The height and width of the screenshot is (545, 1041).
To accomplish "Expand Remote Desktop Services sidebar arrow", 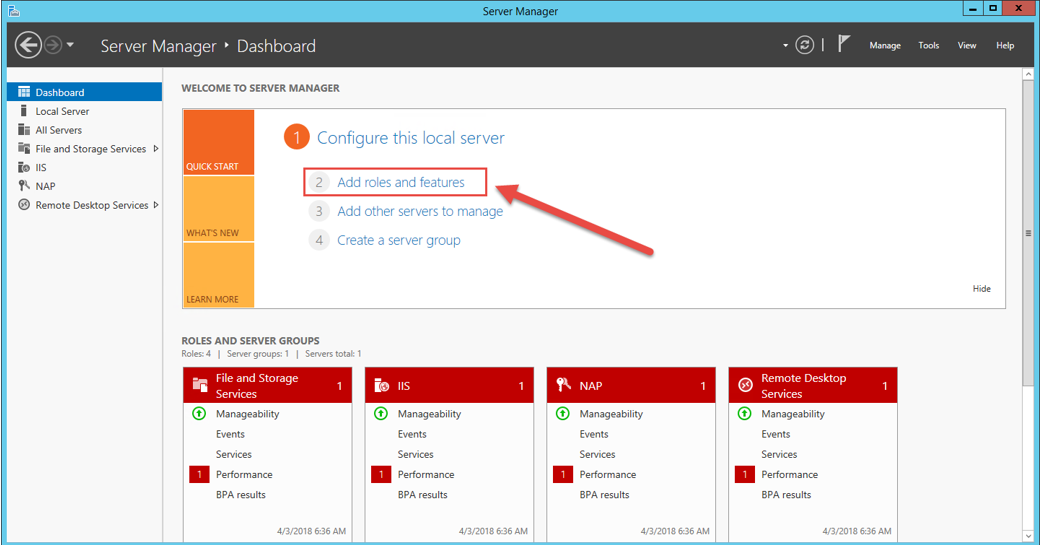I will [x=156, y=205].
